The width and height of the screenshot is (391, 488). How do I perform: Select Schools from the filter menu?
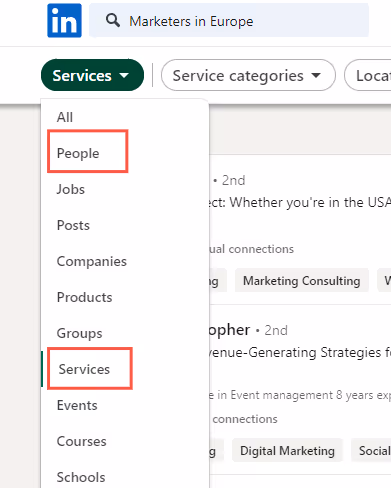81,477
